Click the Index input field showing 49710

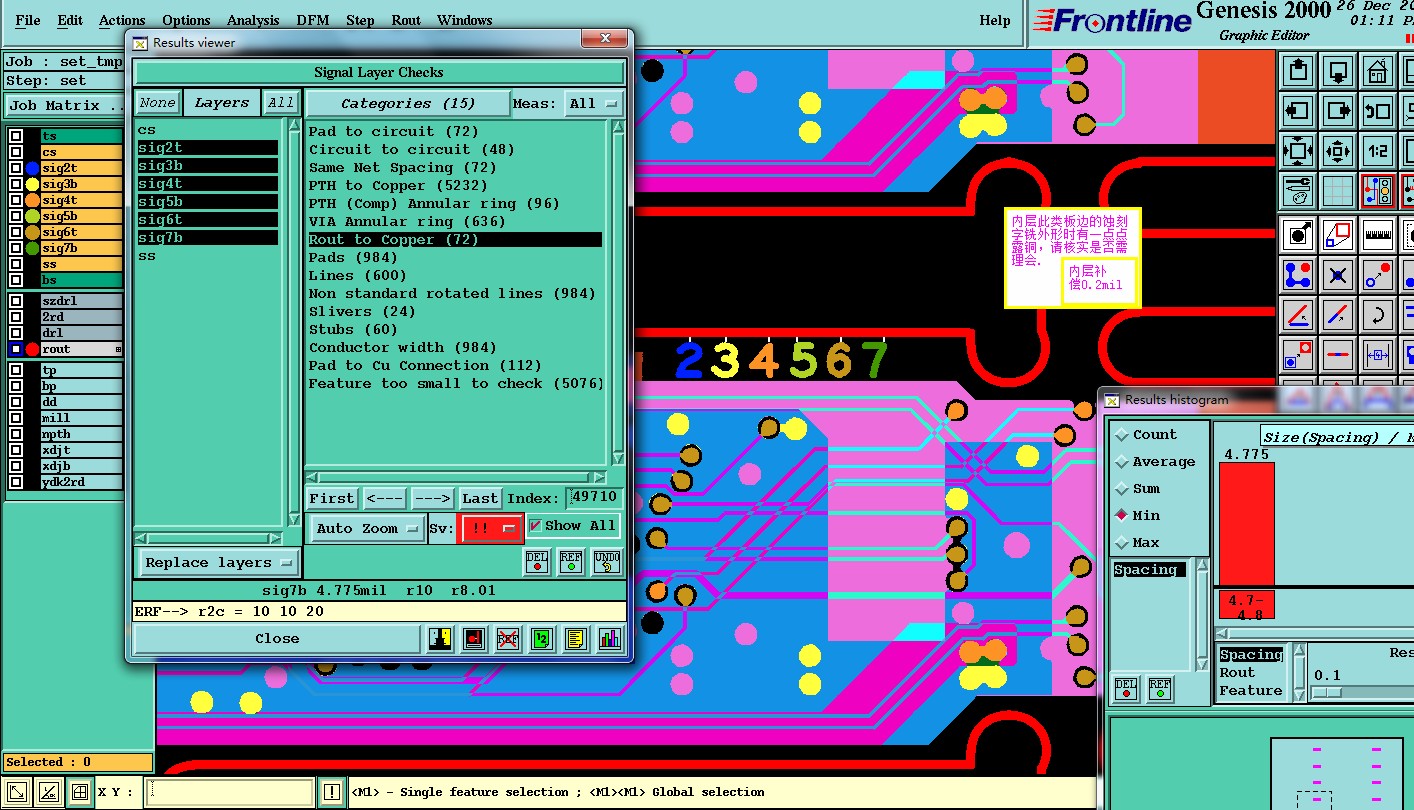[594, 498]
